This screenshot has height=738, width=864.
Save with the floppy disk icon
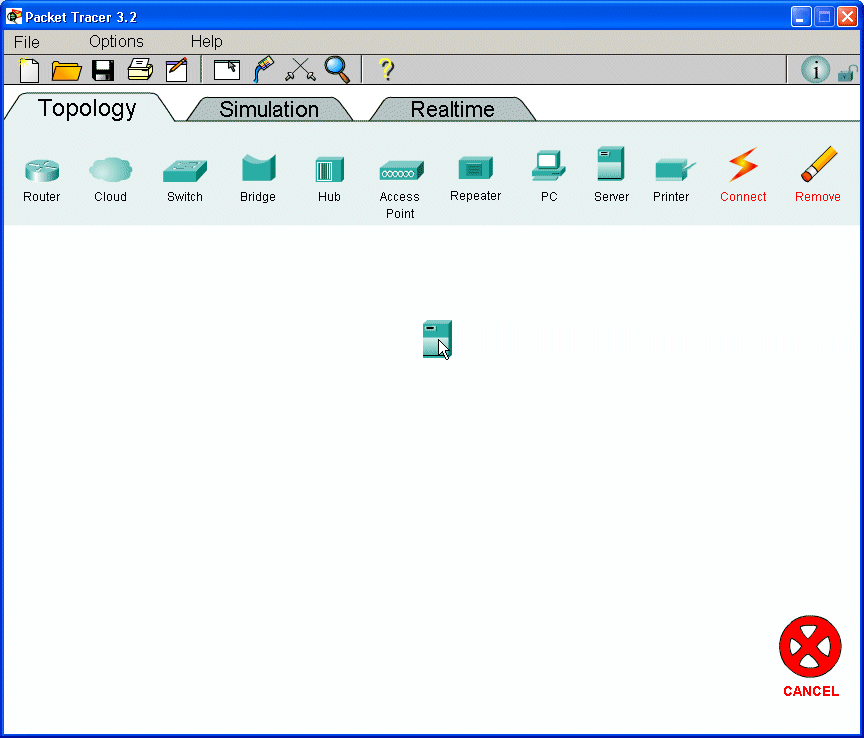(103, 71)
